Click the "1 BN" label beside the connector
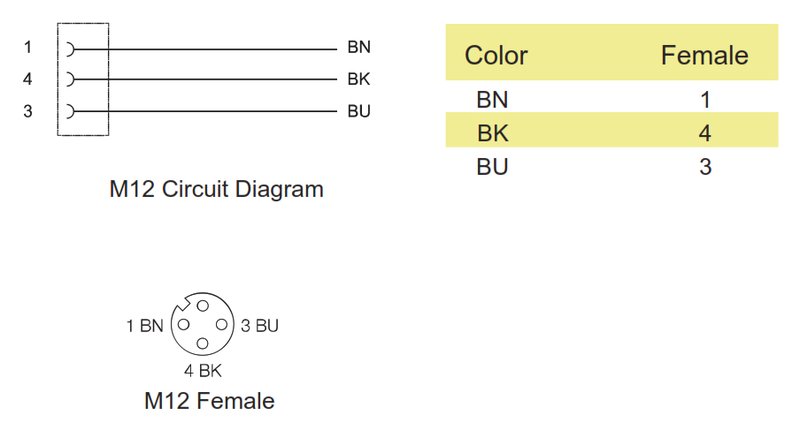This screenshot has height=438, width=800. tap(144, 325)
